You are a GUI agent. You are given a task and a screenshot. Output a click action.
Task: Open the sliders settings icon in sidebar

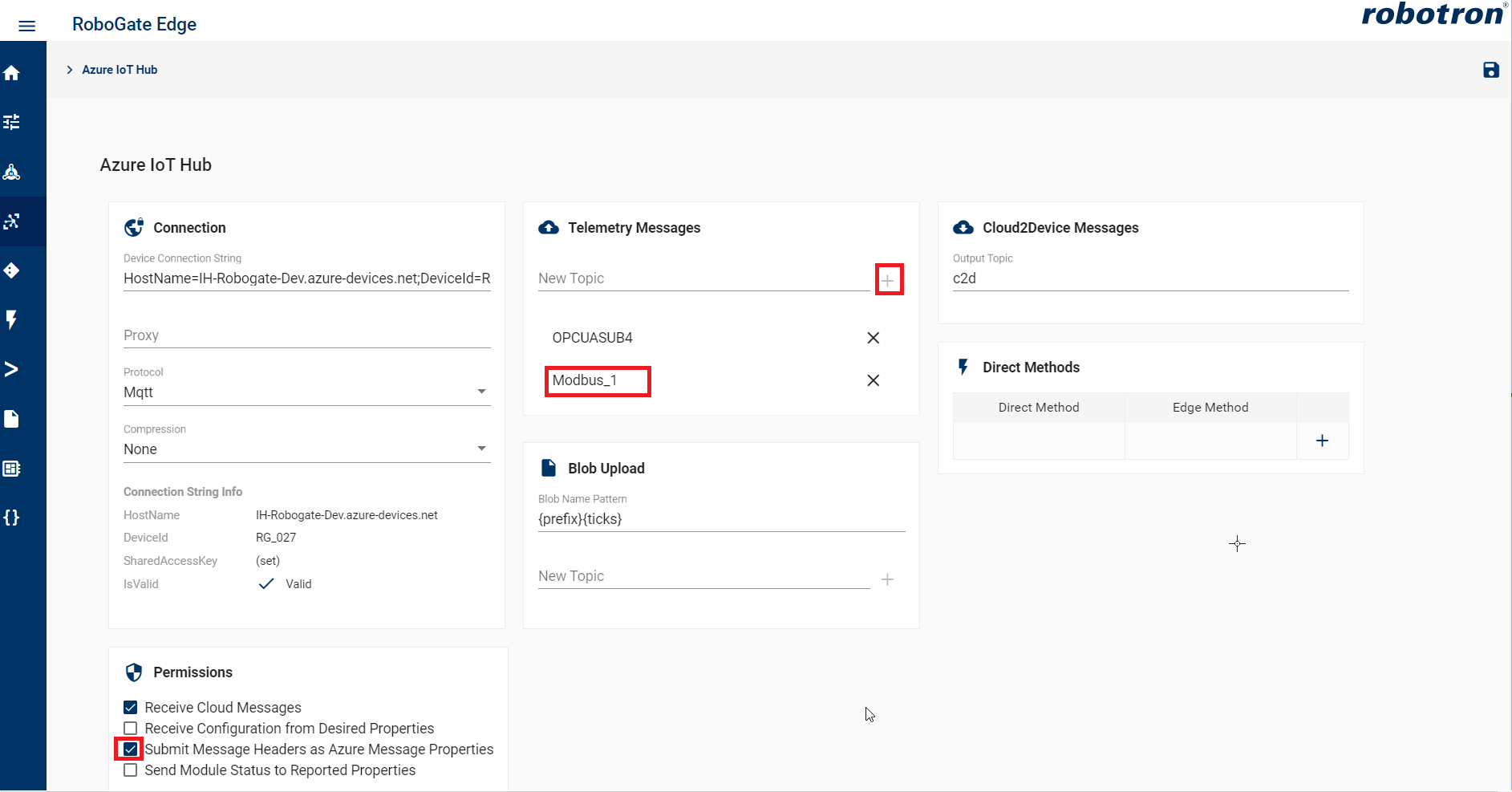[x=12, y=122]
